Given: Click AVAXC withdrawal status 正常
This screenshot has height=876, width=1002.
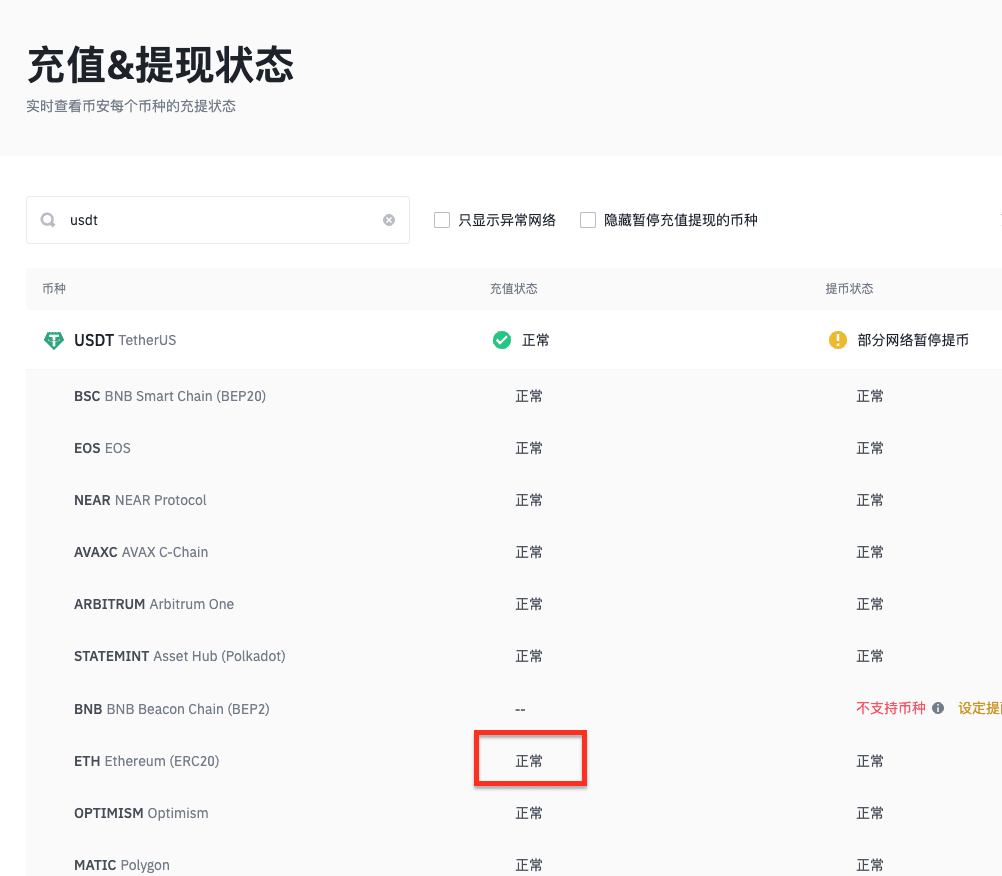Looking at the screenshot, I should [x=870, y=552].
